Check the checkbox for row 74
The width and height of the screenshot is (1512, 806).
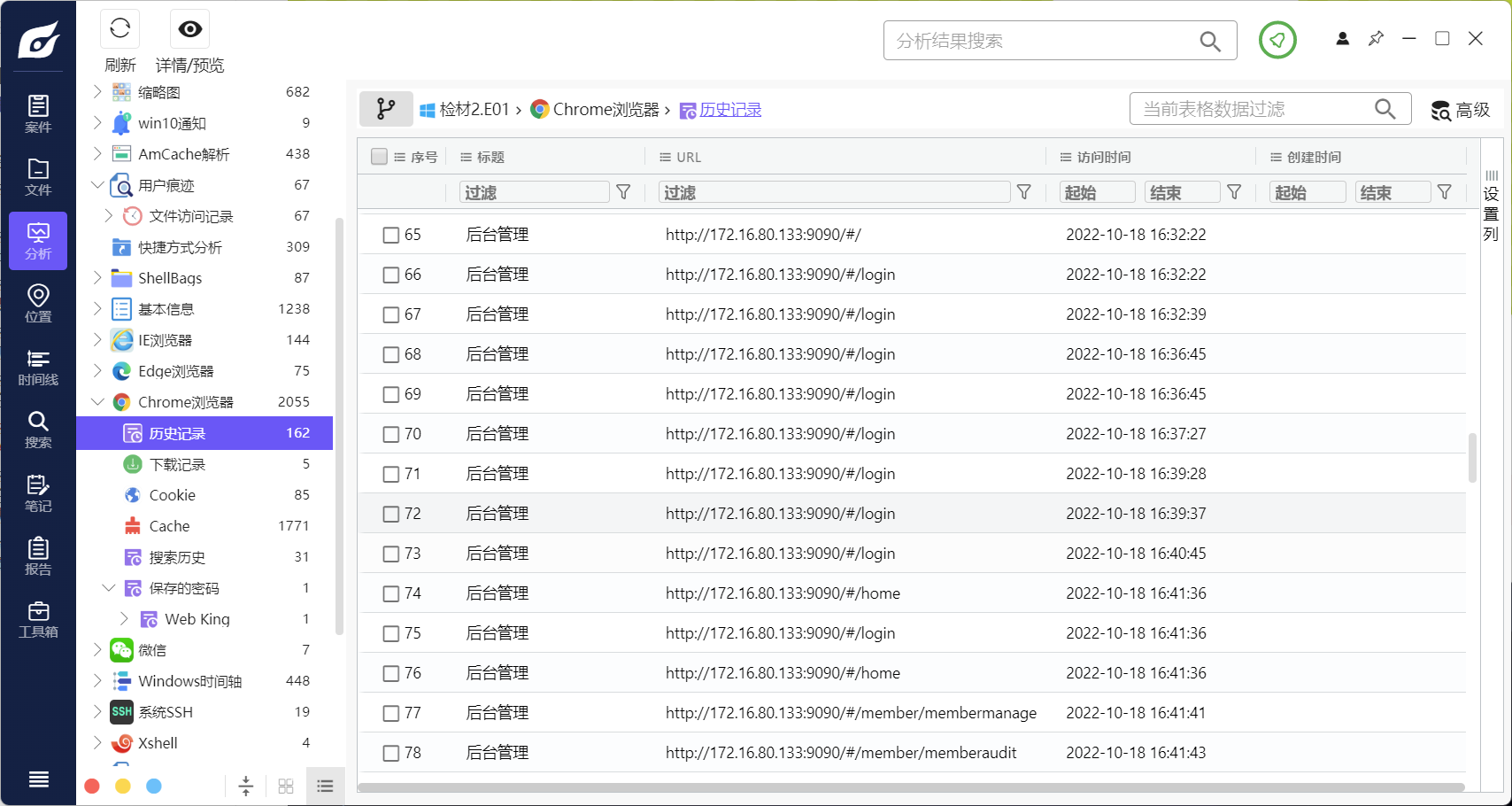point(391,593)
